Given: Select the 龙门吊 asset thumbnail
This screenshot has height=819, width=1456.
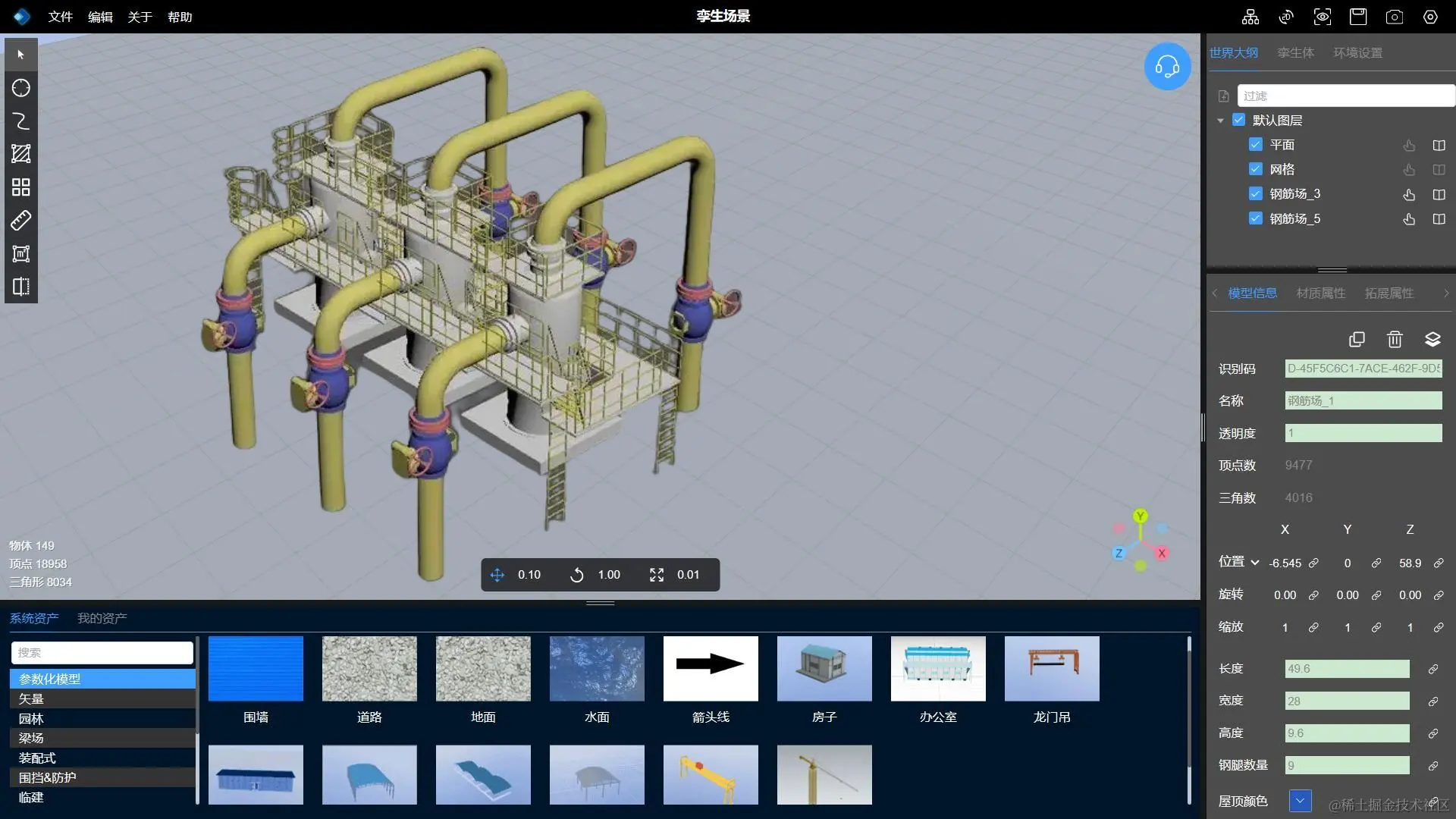Looking at the screenshot, I should (x=1051, y=669).
